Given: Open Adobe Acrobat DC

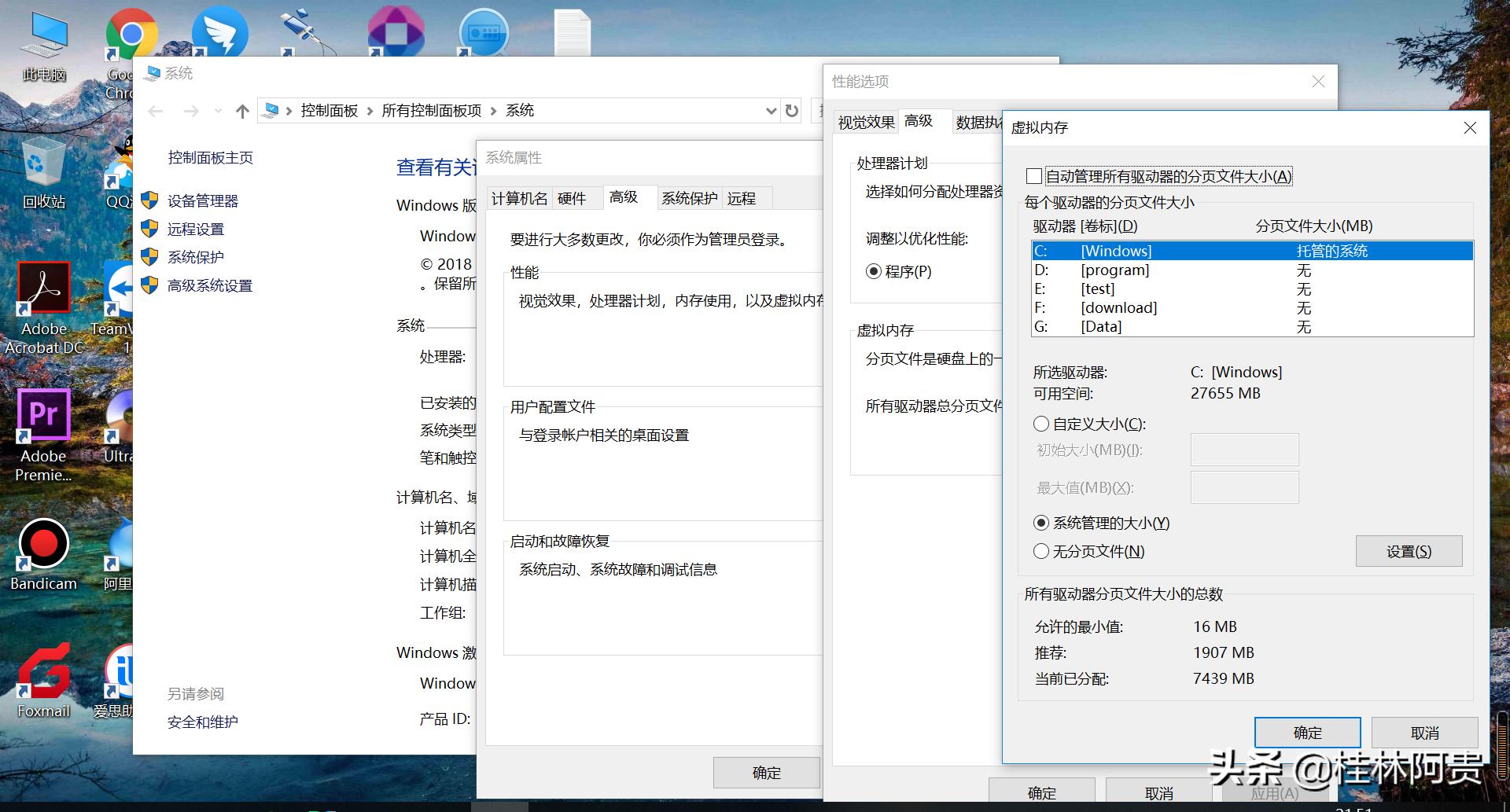Looking at the screenshot, I should pos(43,287).
